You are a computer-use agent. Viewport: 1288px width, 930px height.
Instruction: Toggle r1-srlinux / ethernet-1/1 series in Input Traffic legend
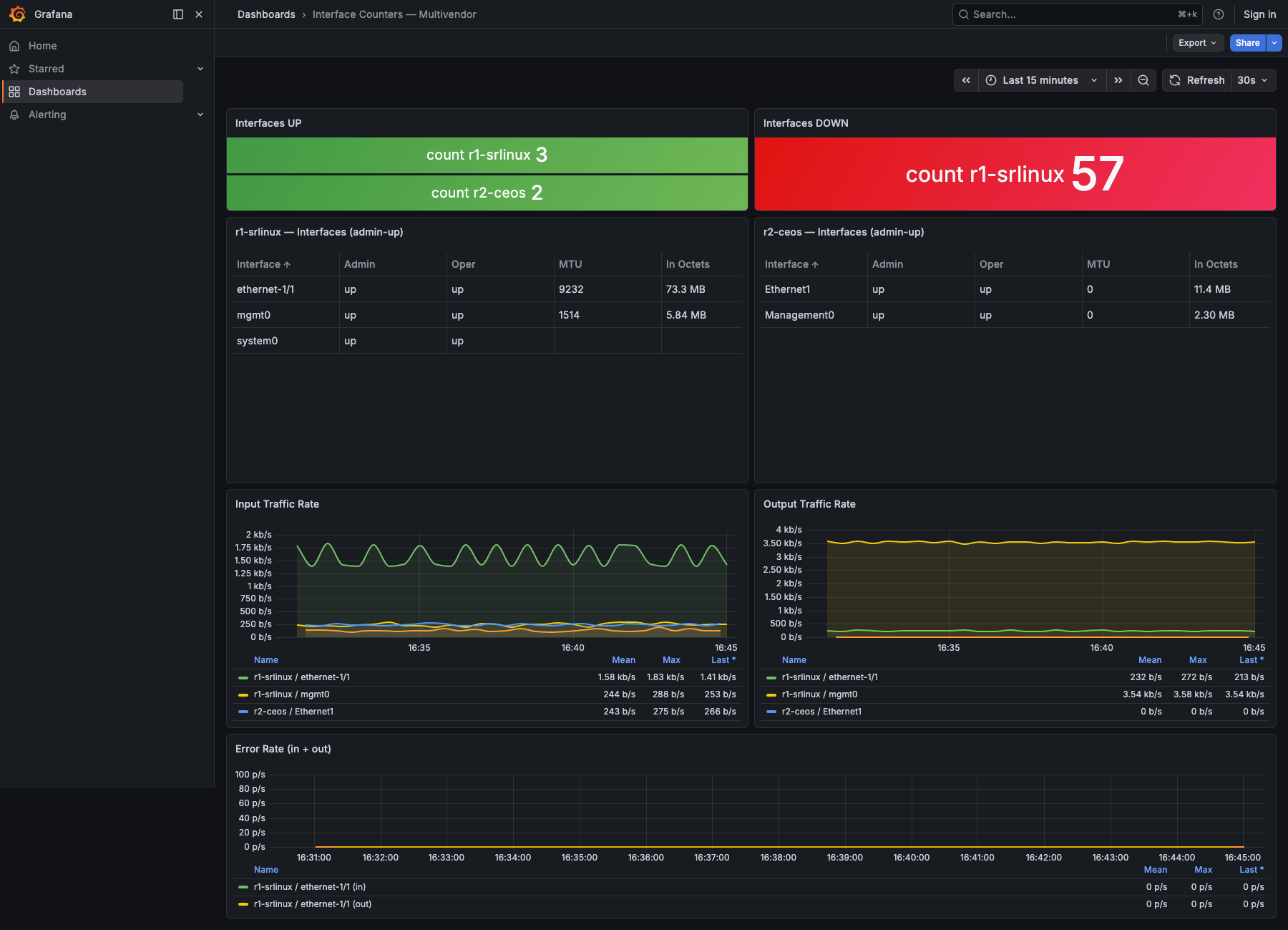302,677
